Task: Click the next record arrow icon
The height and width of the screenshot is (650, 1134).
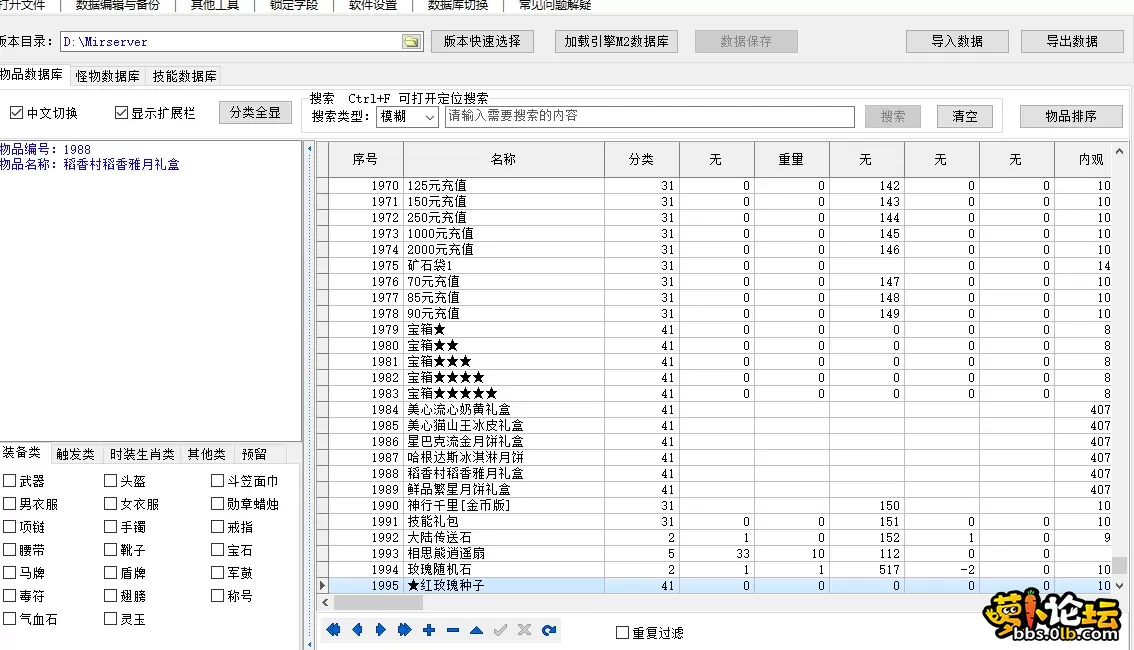Action: coord(381,630)
